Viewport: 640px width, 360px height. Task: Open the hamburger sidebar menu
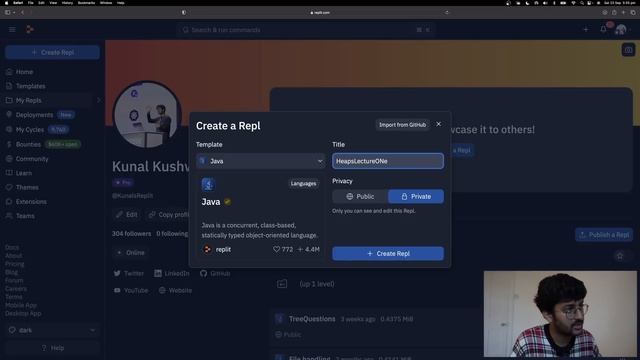pyautogui.click(x=12, y=29)
